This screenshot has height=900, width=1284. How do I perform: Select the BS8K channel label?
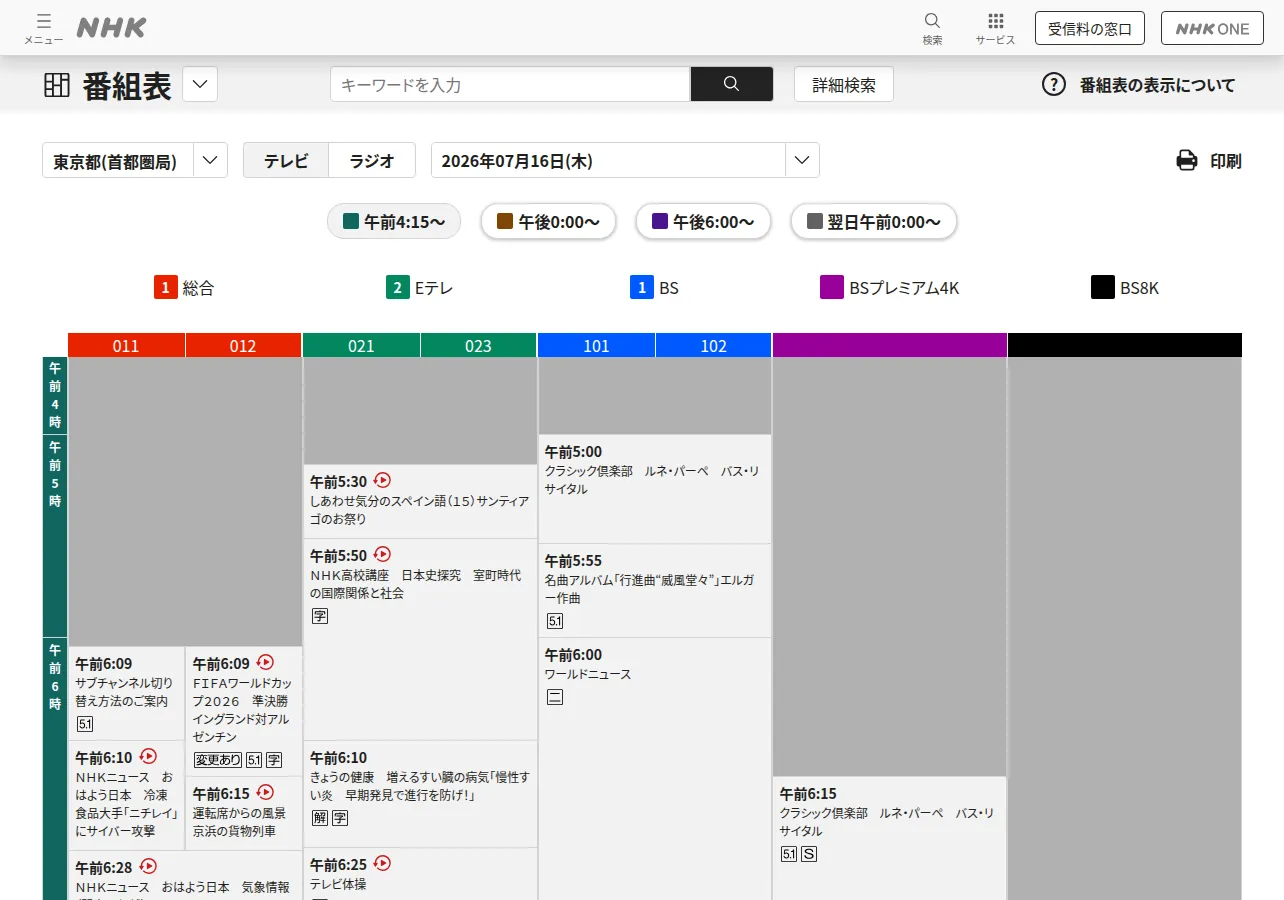(1125, 288)
